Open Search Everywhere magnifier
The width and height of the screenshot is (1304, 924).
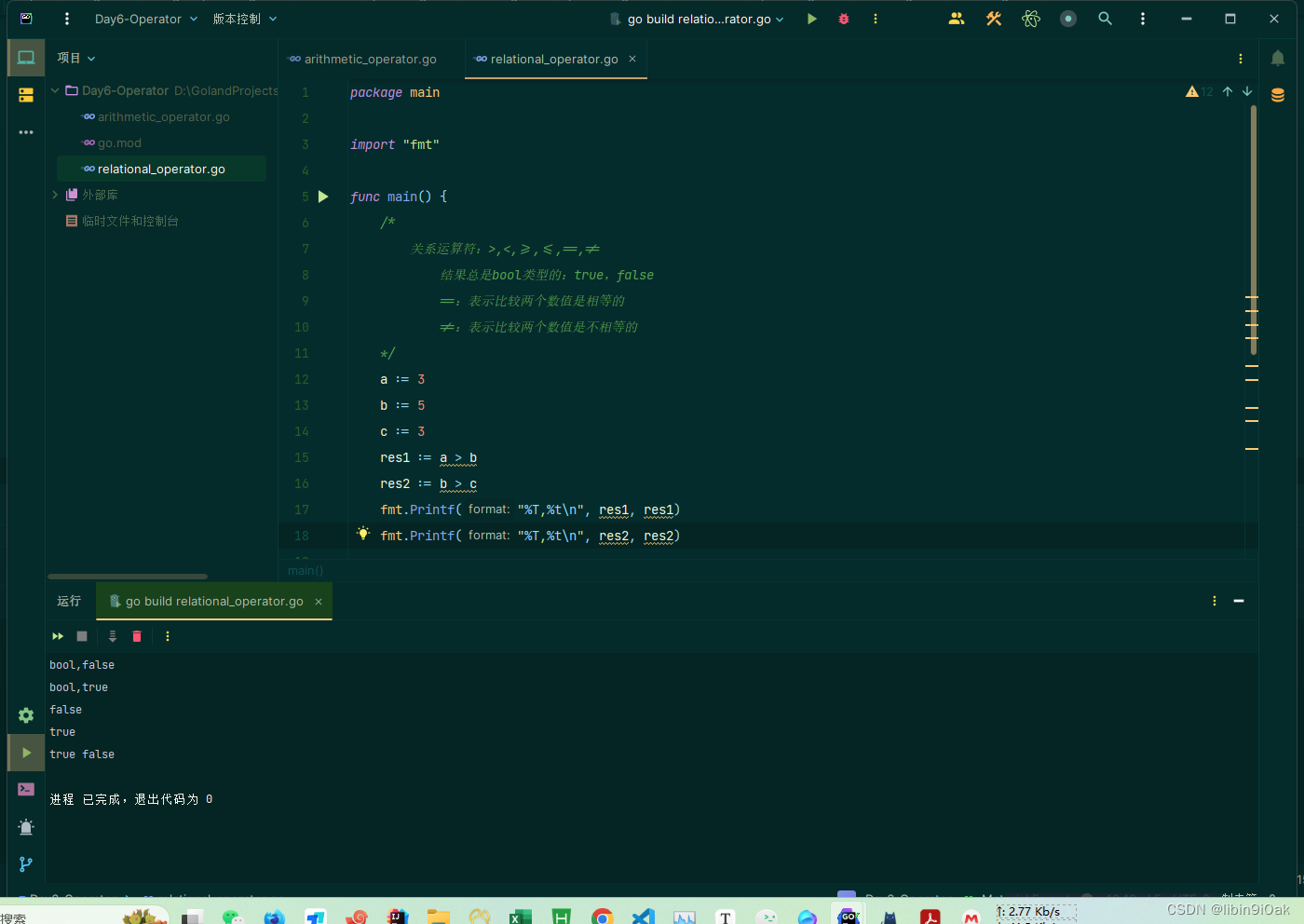[x=1106, y=19]
